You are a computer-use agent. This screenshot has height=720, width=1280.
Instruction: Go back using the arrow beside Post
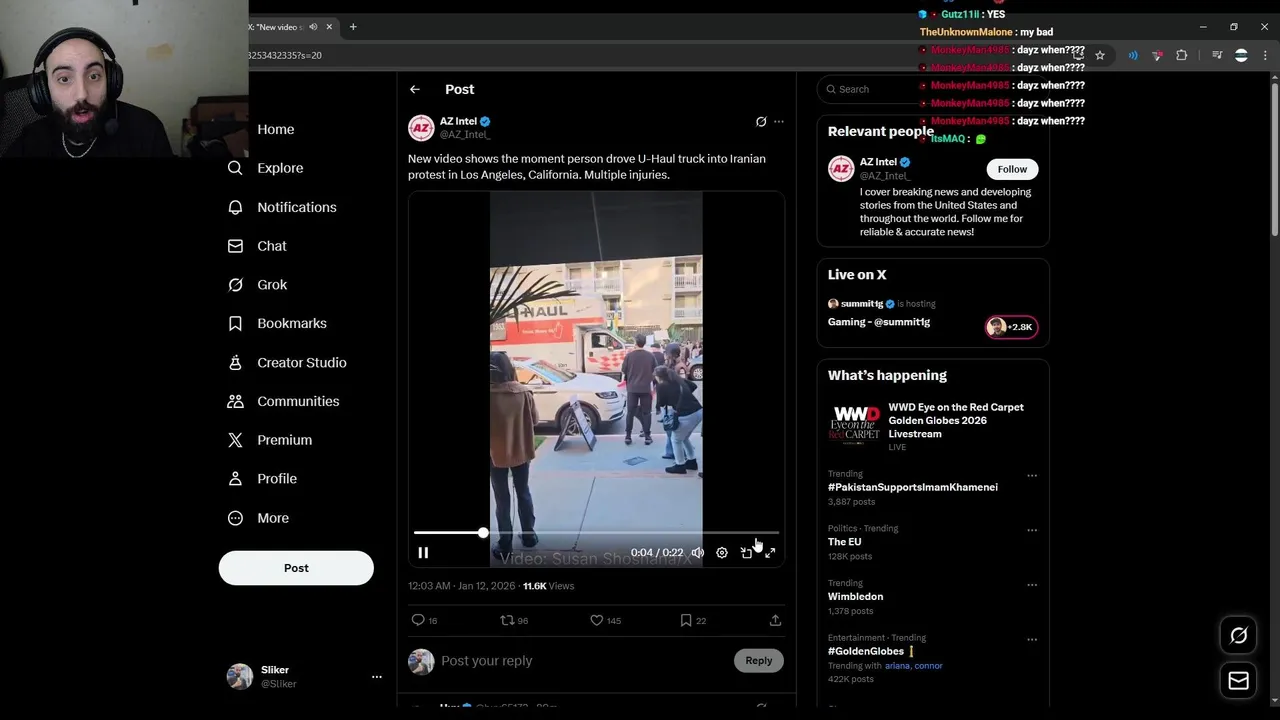coord(415,89)
